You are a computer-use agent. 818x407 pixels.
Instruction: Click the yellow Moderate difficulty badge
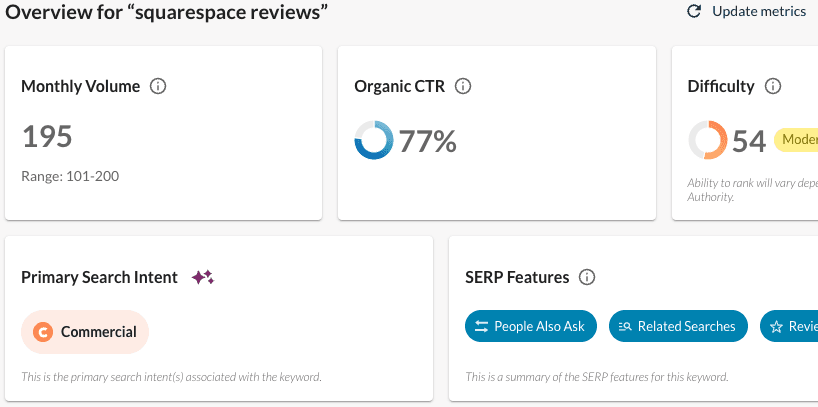[x=798, y=140]
